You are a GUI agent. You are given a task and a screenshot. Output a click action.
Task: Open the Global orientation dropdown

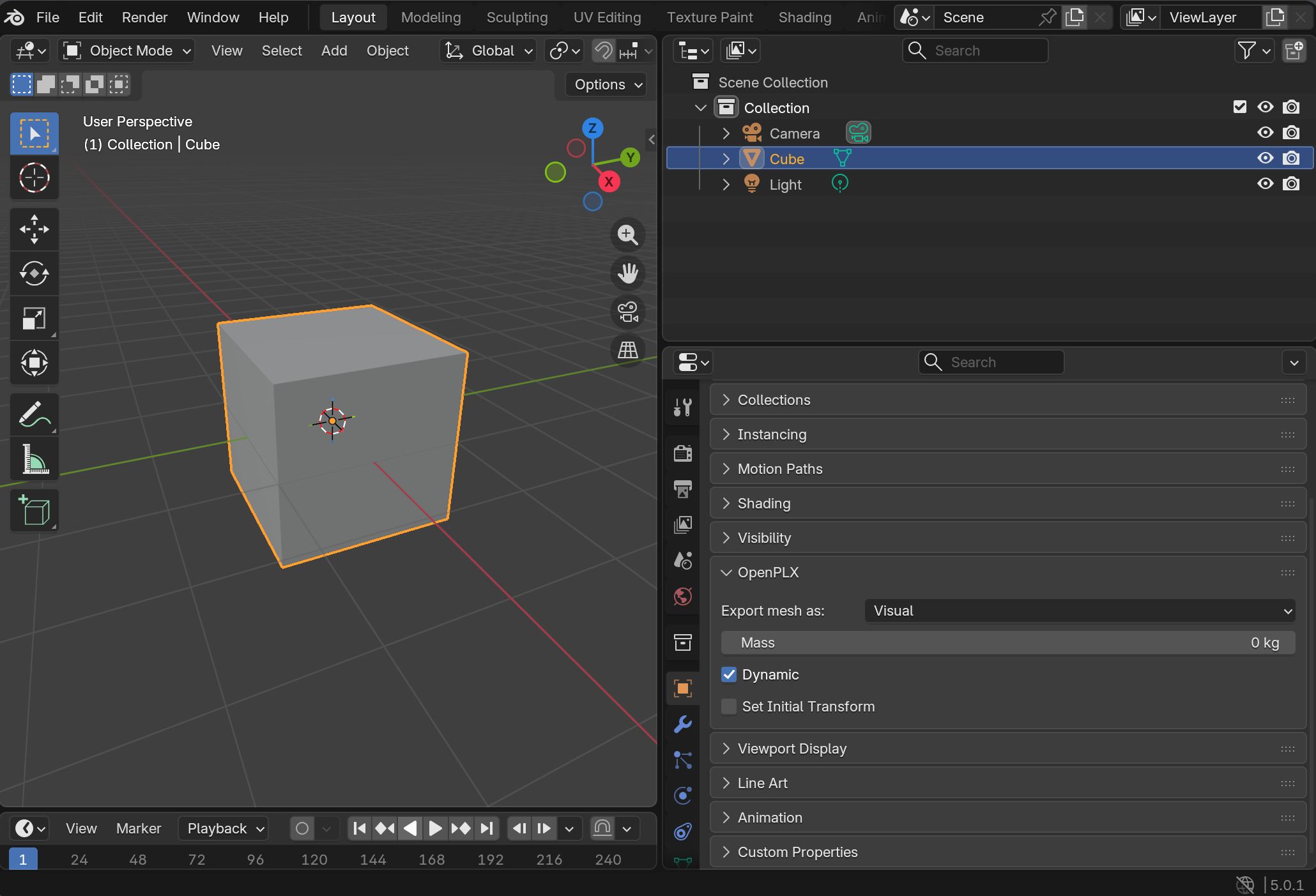click(x=489, y=50)
